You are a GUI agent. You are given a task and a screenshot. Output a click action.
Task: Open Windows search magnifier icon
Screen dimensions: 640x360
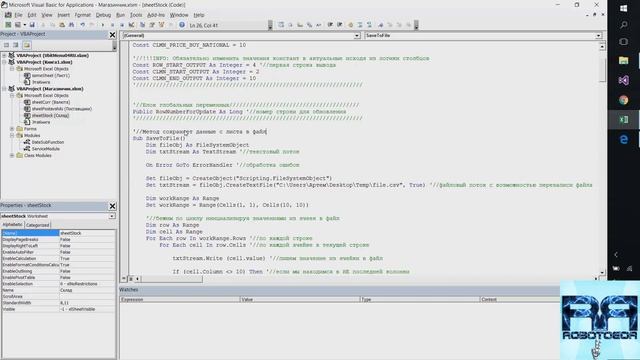[623, 25]
